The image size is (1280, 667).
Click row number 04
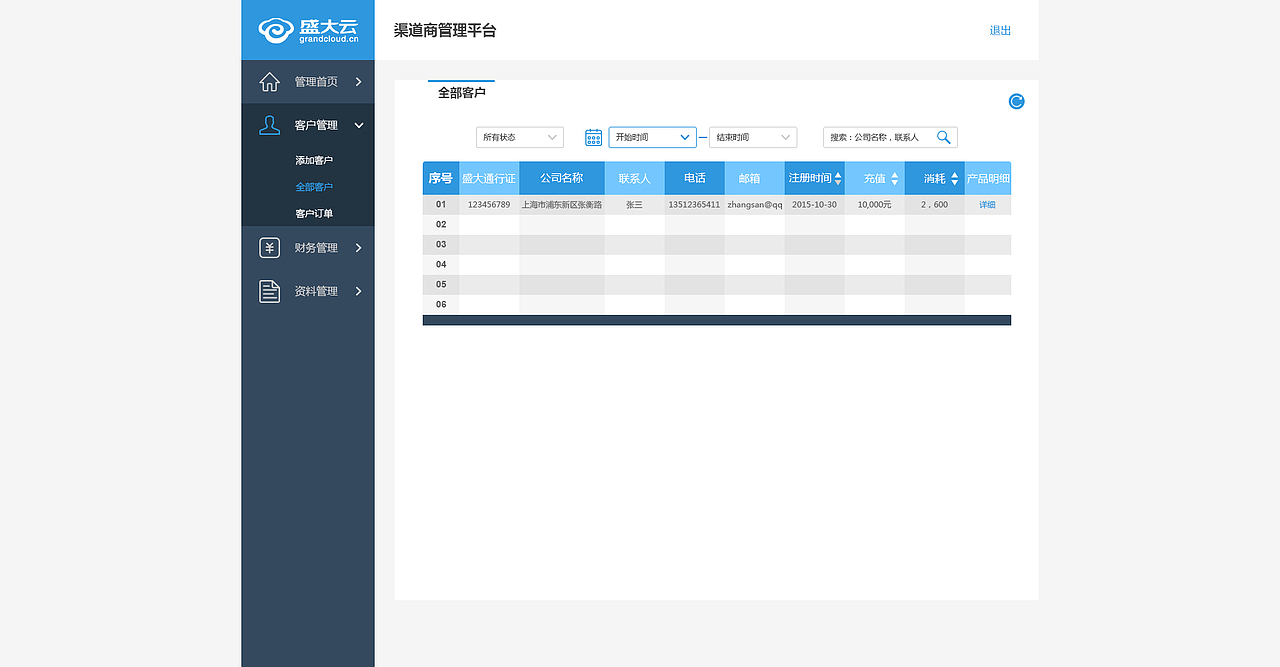click(441, 264)
